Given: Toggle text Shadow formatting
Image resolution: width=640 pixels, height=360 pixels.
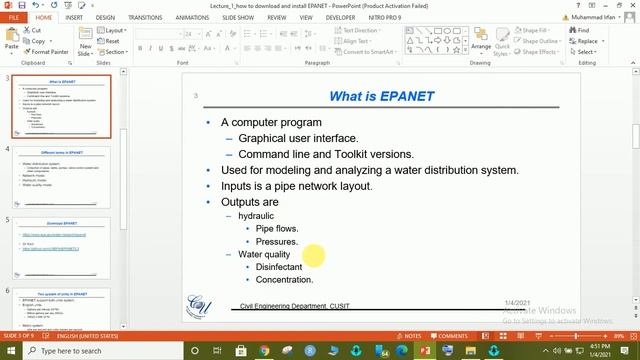Looking at the screenshot, I should pyautogui.click(x=171, y=49).
